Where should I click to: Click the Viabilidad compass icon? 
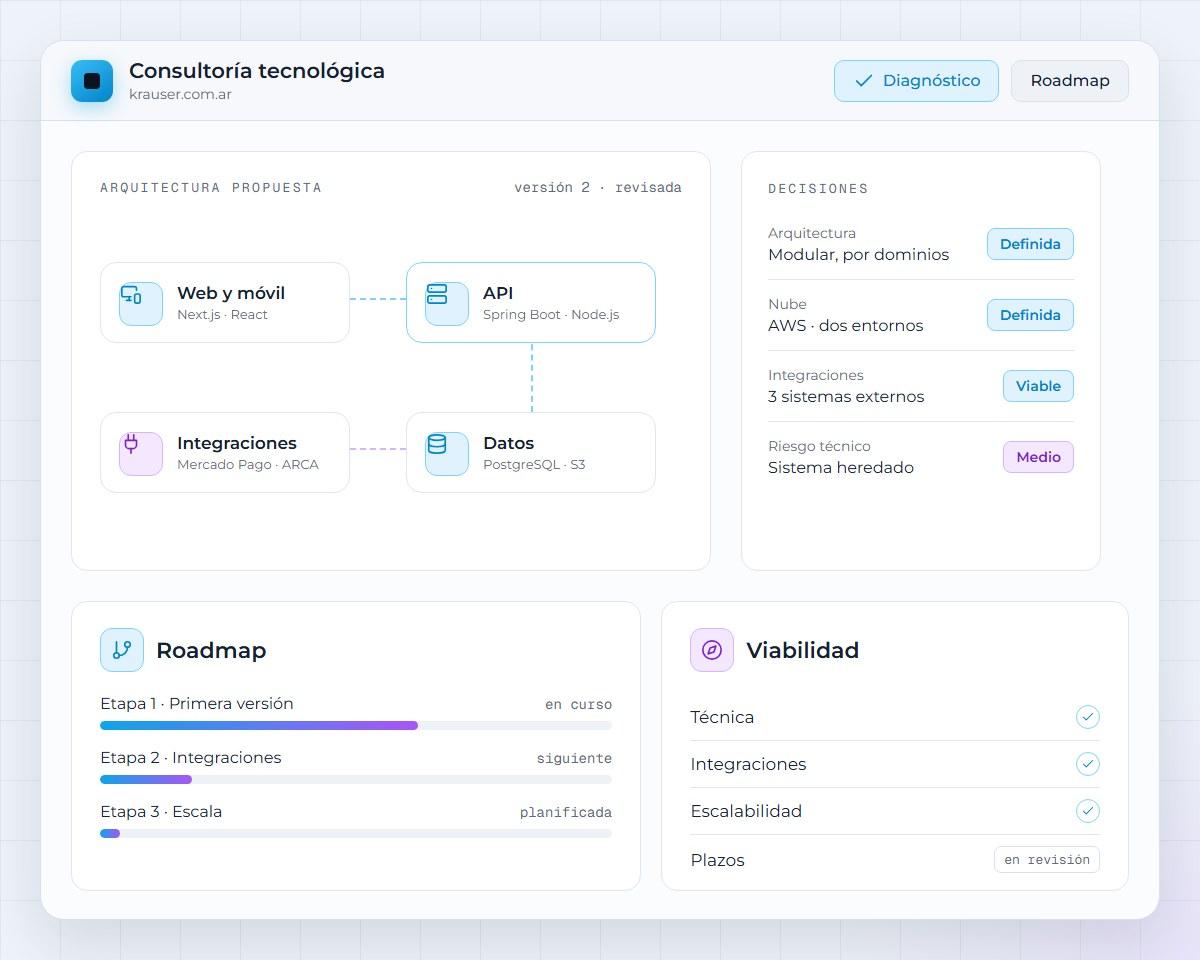(x=712, y=650)
